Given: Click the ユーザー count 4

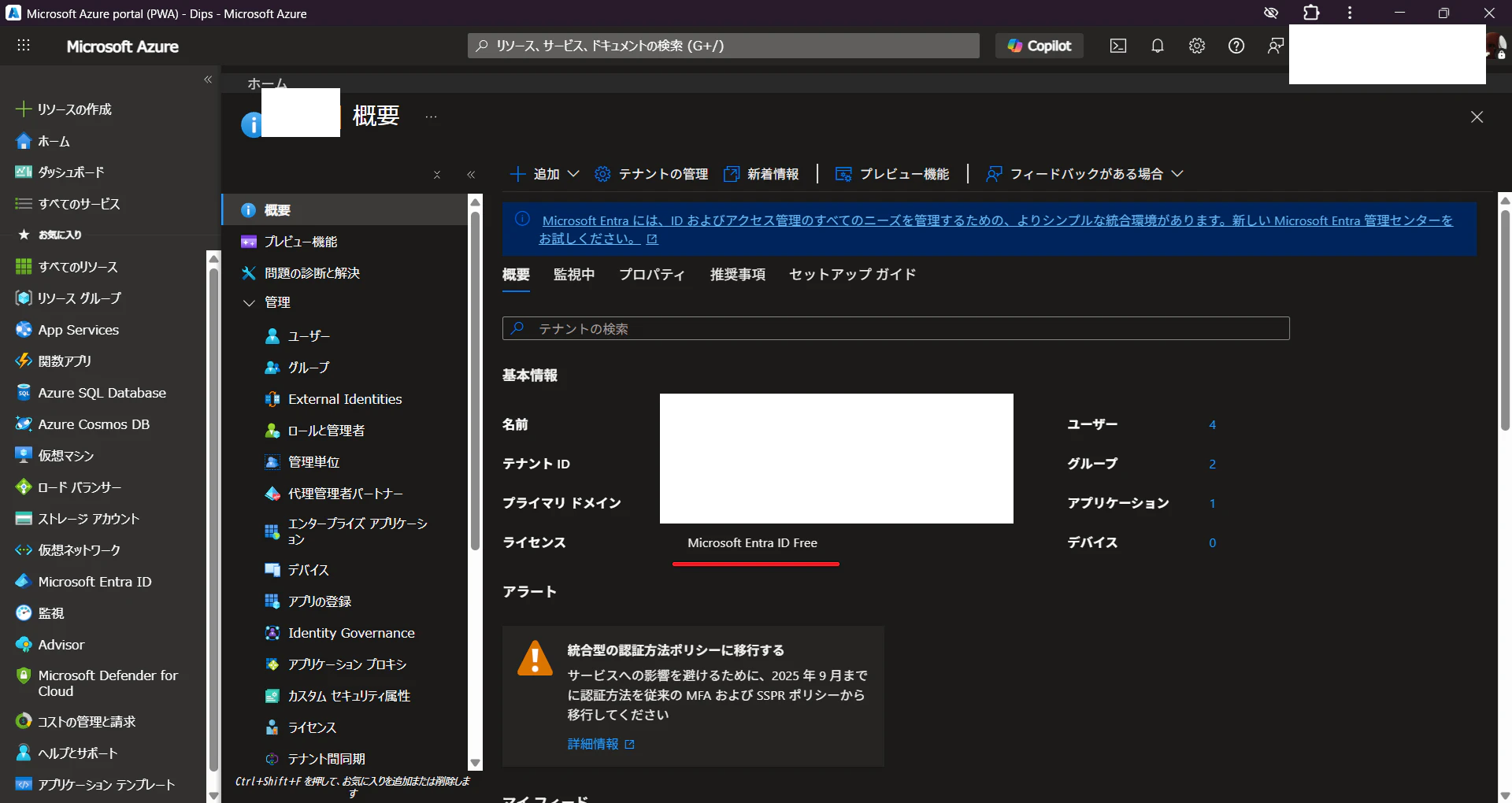Looking at the screenshot, I should point(1213,424).
